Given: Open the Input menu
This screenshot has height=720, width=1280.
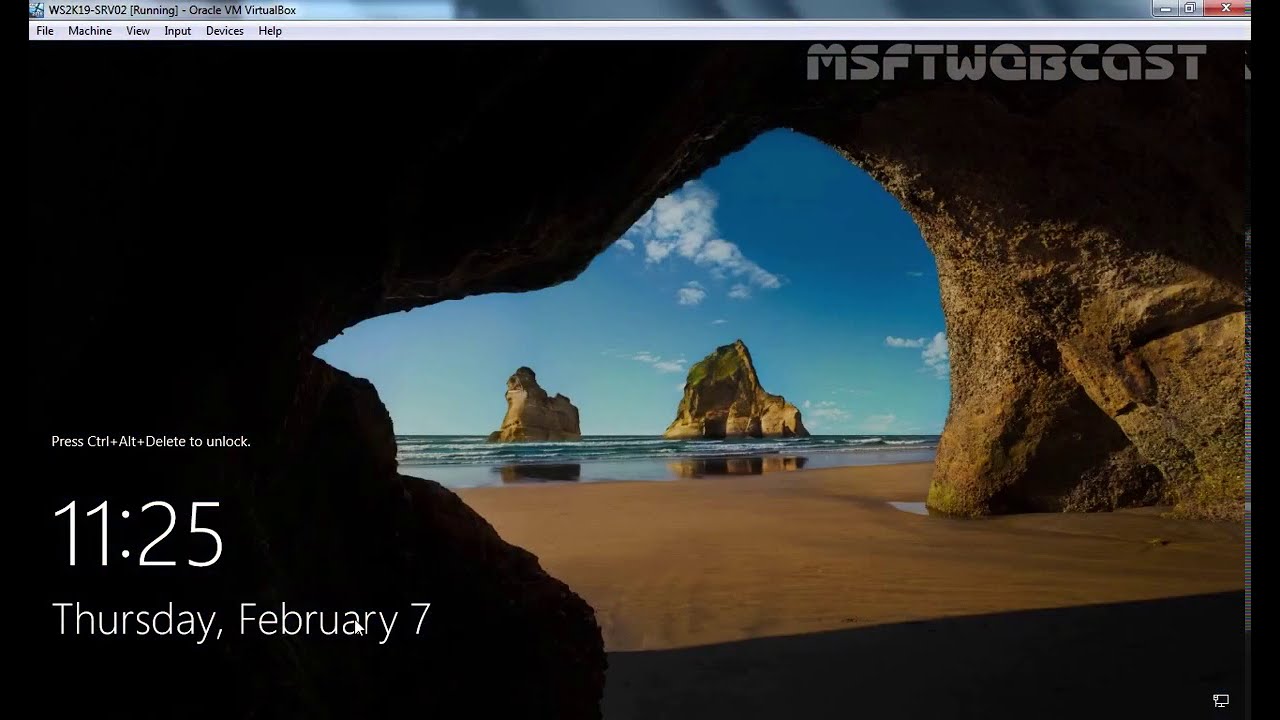Looking at the screenshot, I should (x=178, y=31).
